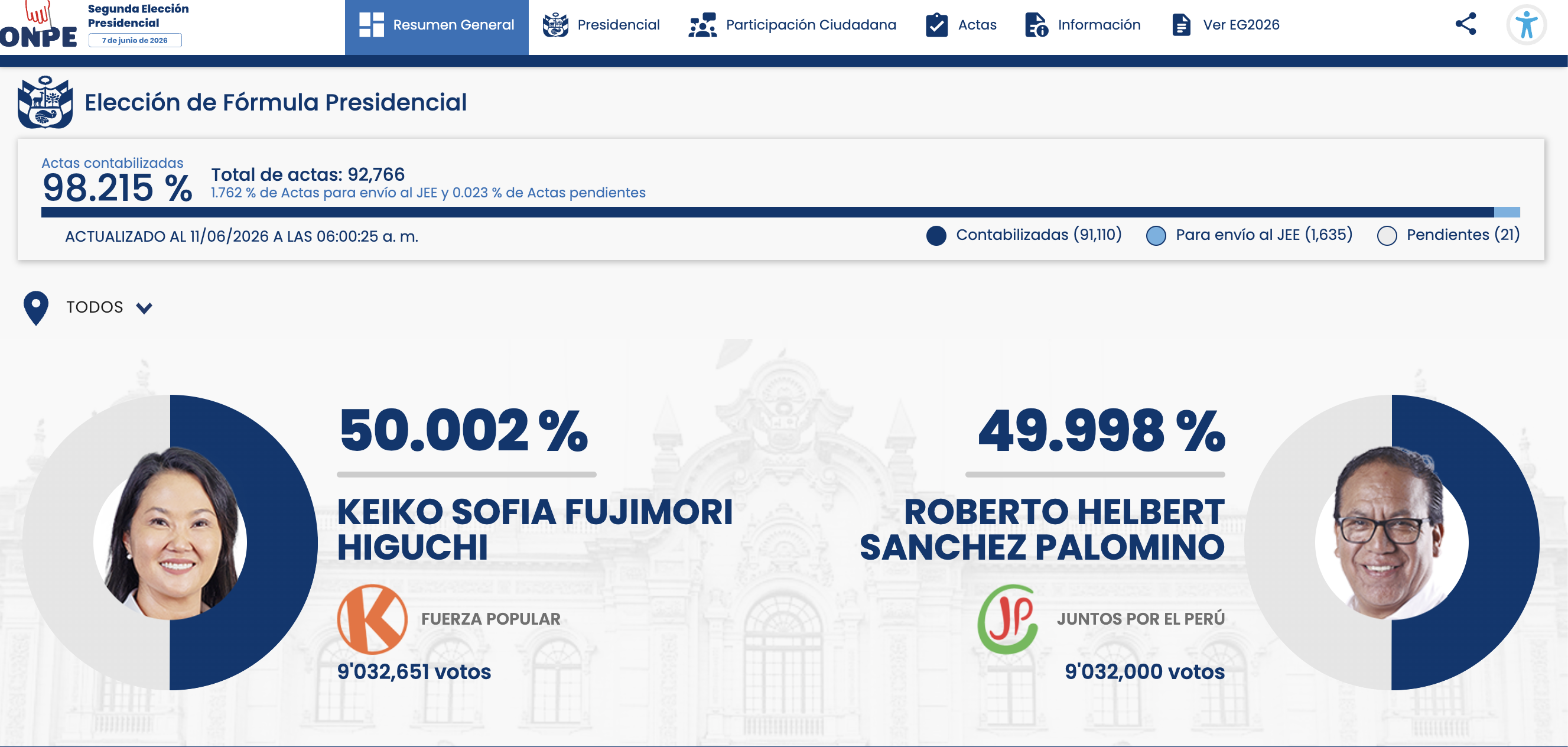
Task: Click the Fuerza Popular K logo
Action: [x=372, y=619]
